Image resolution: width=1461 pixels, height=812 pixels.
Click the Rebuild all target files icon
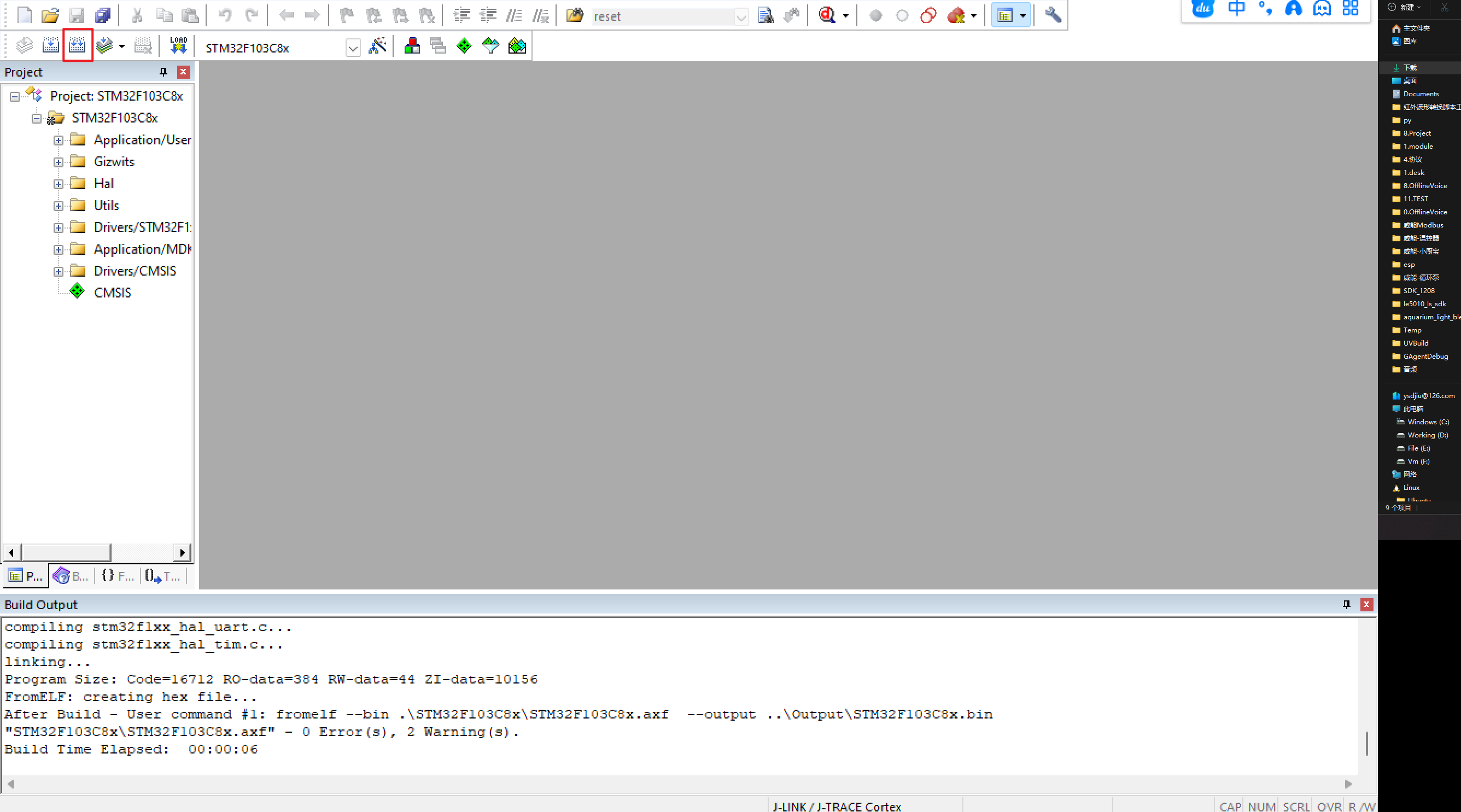[77, 45]
